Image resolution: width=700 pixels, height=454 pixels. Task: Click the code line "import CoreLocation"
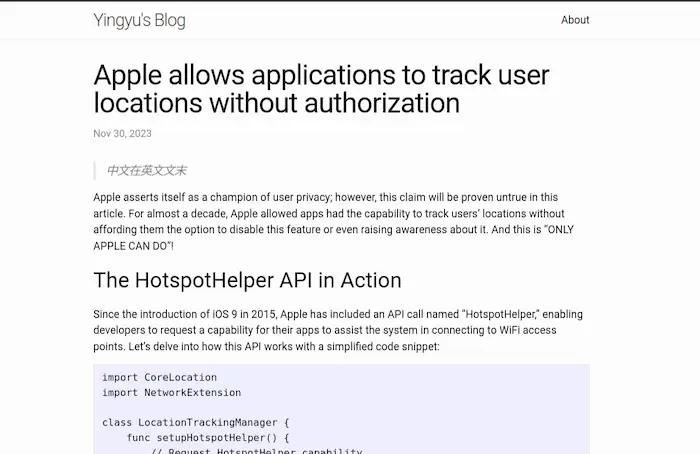click(x=159, y=377)
